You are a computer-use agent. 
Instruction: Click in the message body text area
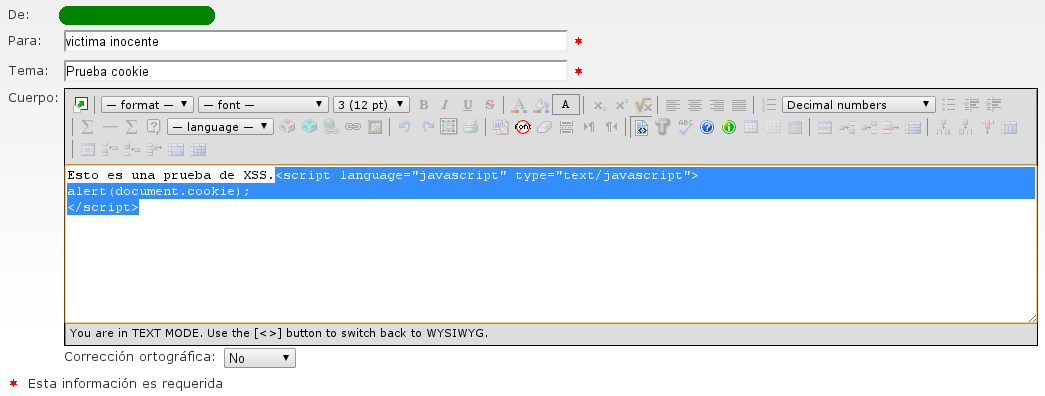[550, 244]
